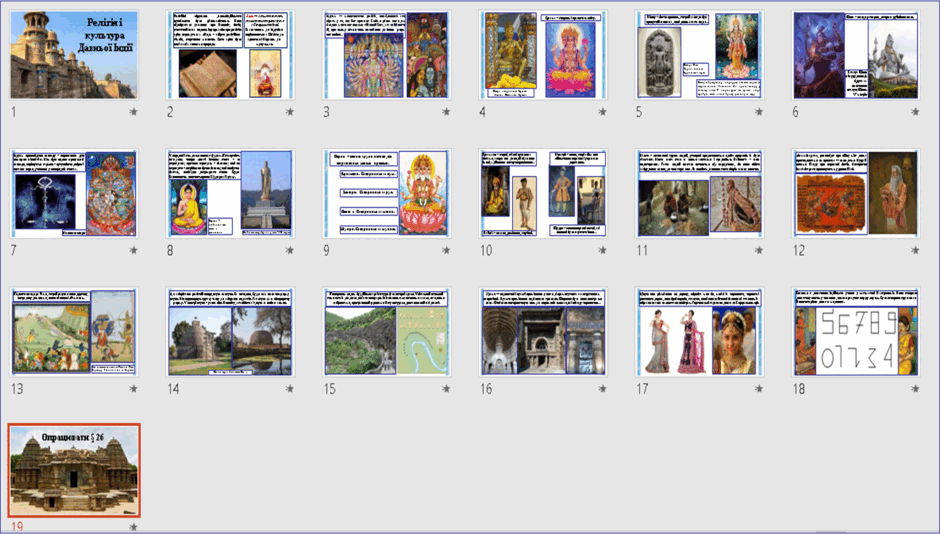Select slide 17 thumbnail with sari dresses
Image resolution: width=940 pixels, height=534 pixels.
[x=700, y=332]
